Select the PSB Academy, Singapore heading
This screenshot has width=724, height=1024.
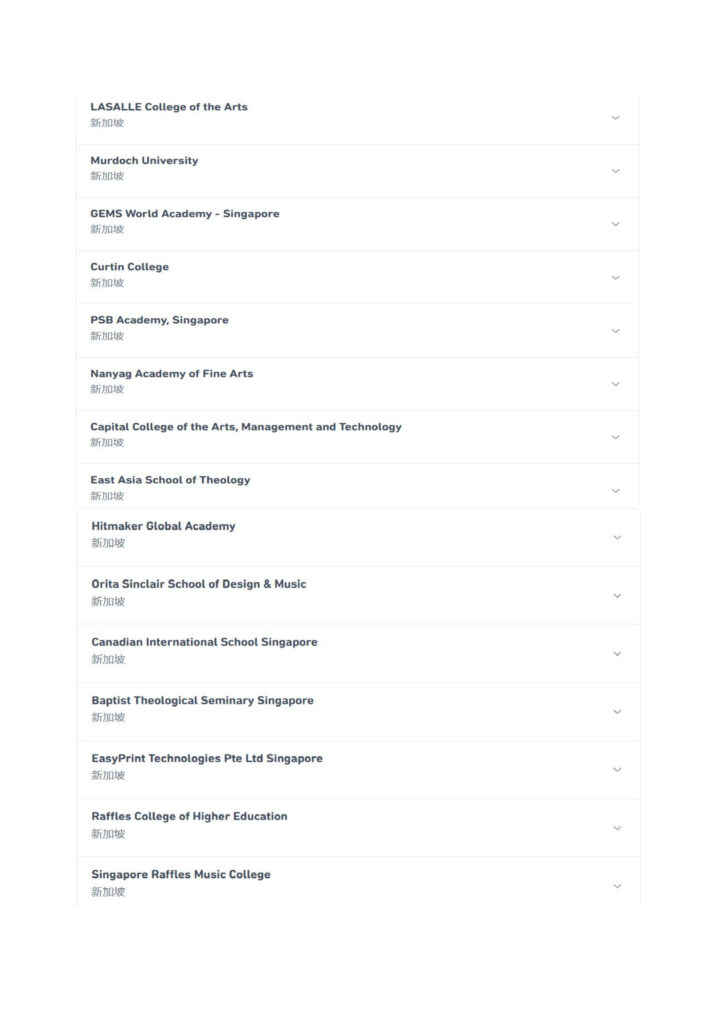pos(159,320)
